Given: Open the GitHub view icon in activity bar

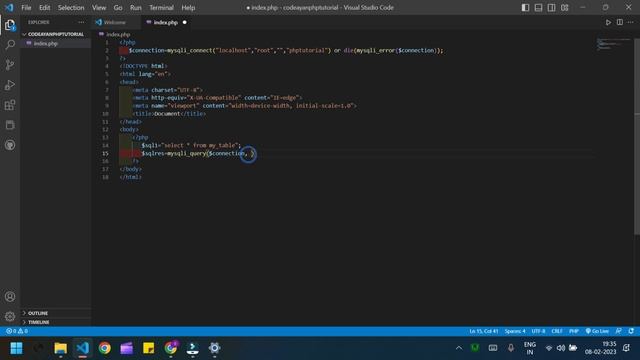Looking at the screenshot, I should [10, 145].
